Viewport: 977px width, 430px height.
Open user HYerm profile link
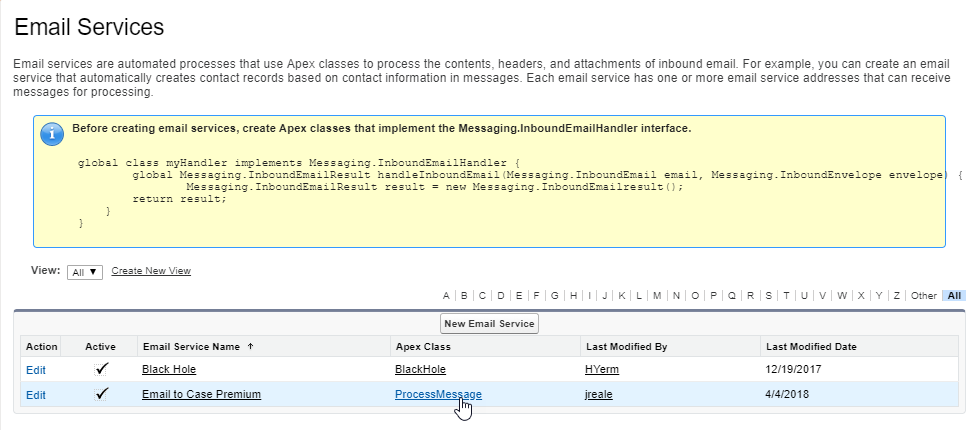tap(602, 370)
